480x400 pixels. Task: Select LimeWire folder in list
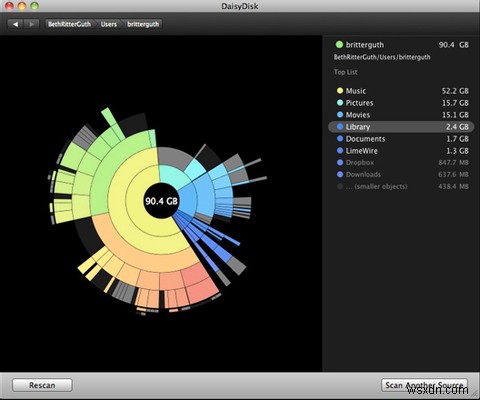coord(402,151)
